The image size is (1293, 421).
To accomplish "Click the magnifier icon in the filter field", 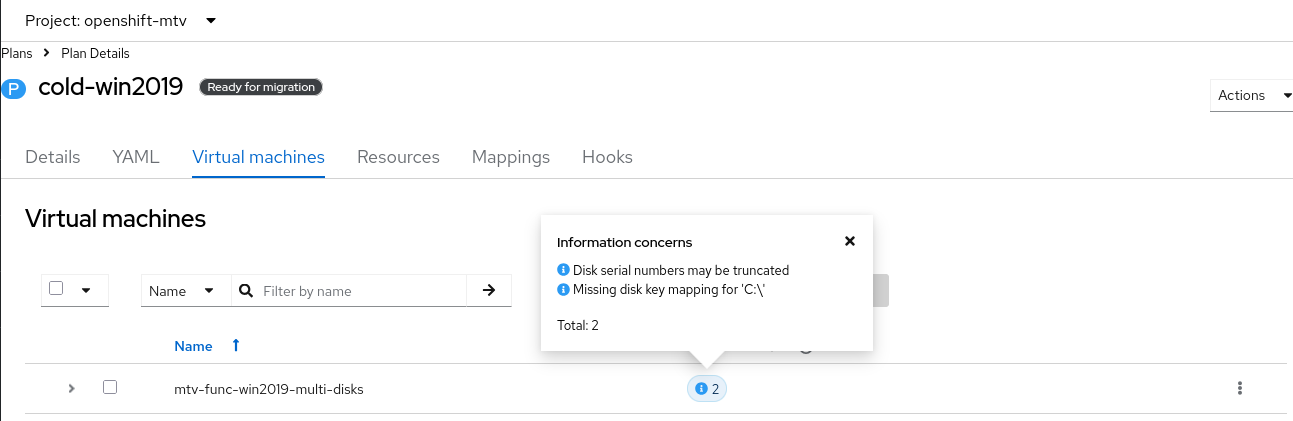I will pos(246,291).
